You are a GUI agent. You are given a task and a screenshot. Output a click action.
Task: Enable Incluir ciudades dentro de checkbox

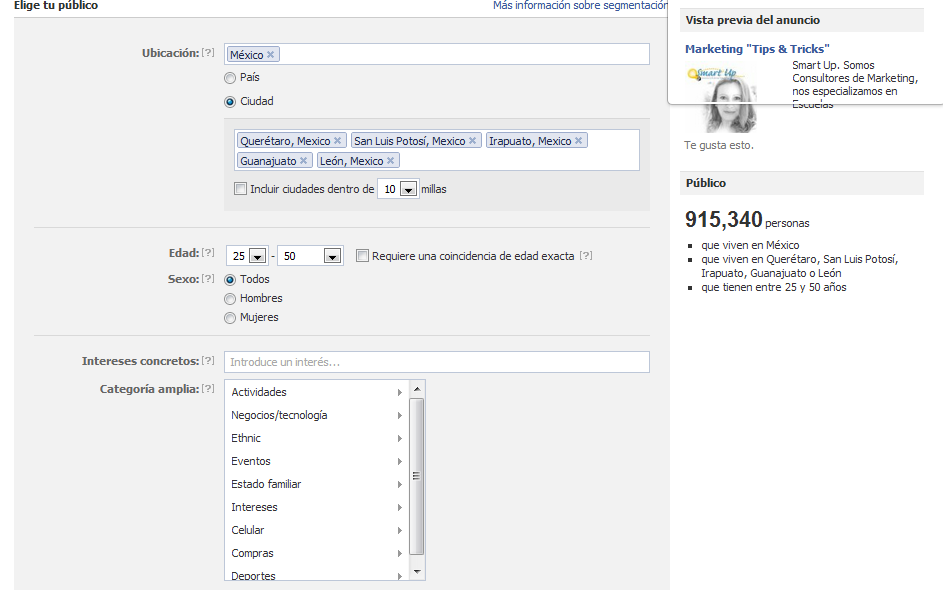[x=240, y=189]
